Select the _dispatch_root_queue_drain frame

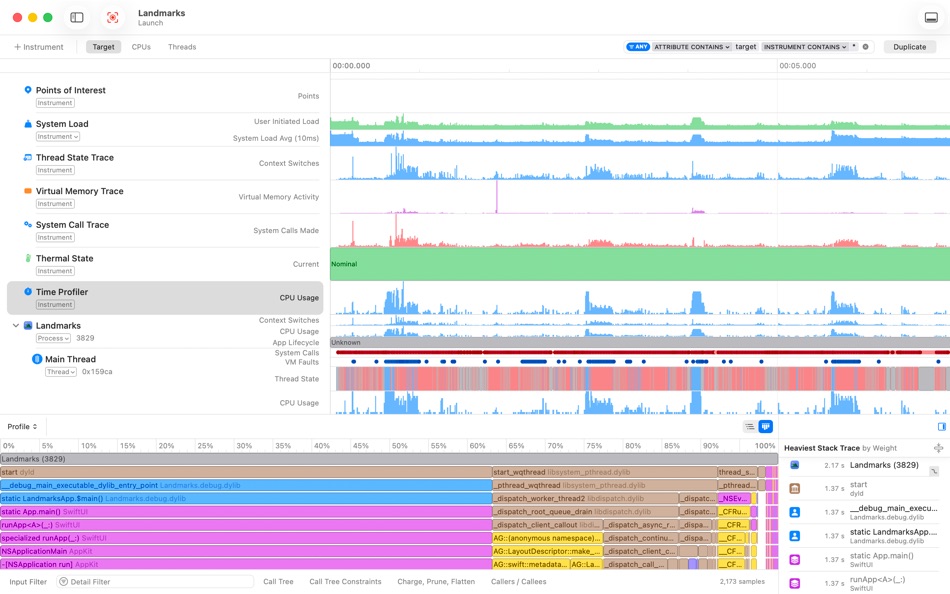click(x=585, y=512)
